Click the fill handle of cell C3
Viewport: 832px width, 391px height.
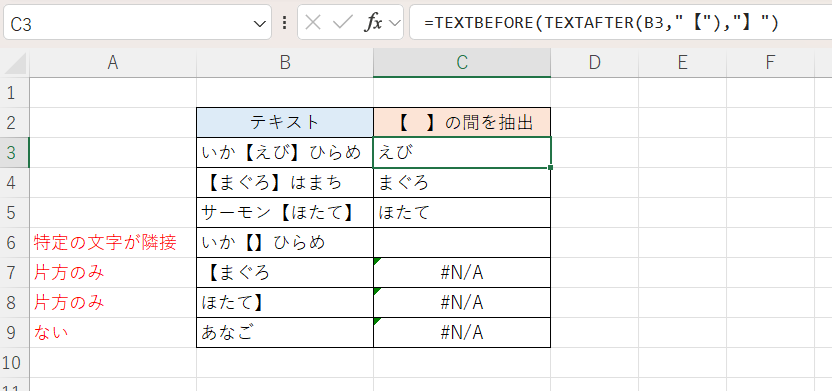(x=551, y=168)
